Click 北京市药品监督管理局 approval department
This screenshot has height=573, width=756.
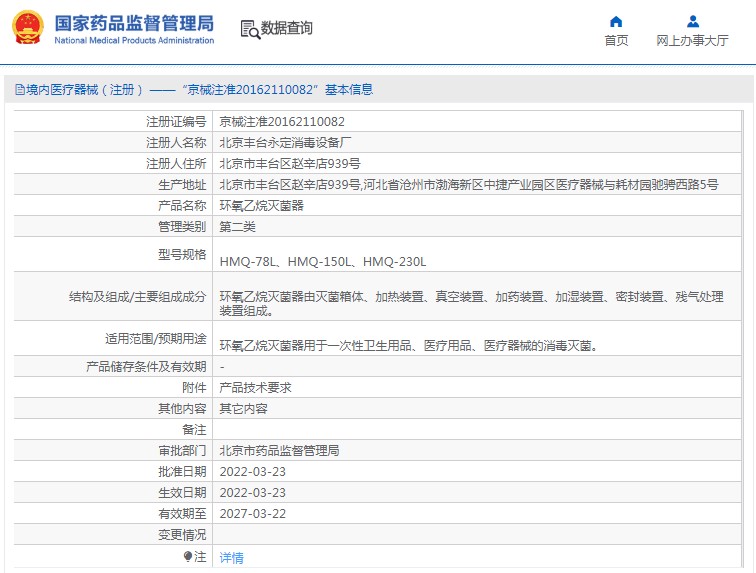[279, 450]
